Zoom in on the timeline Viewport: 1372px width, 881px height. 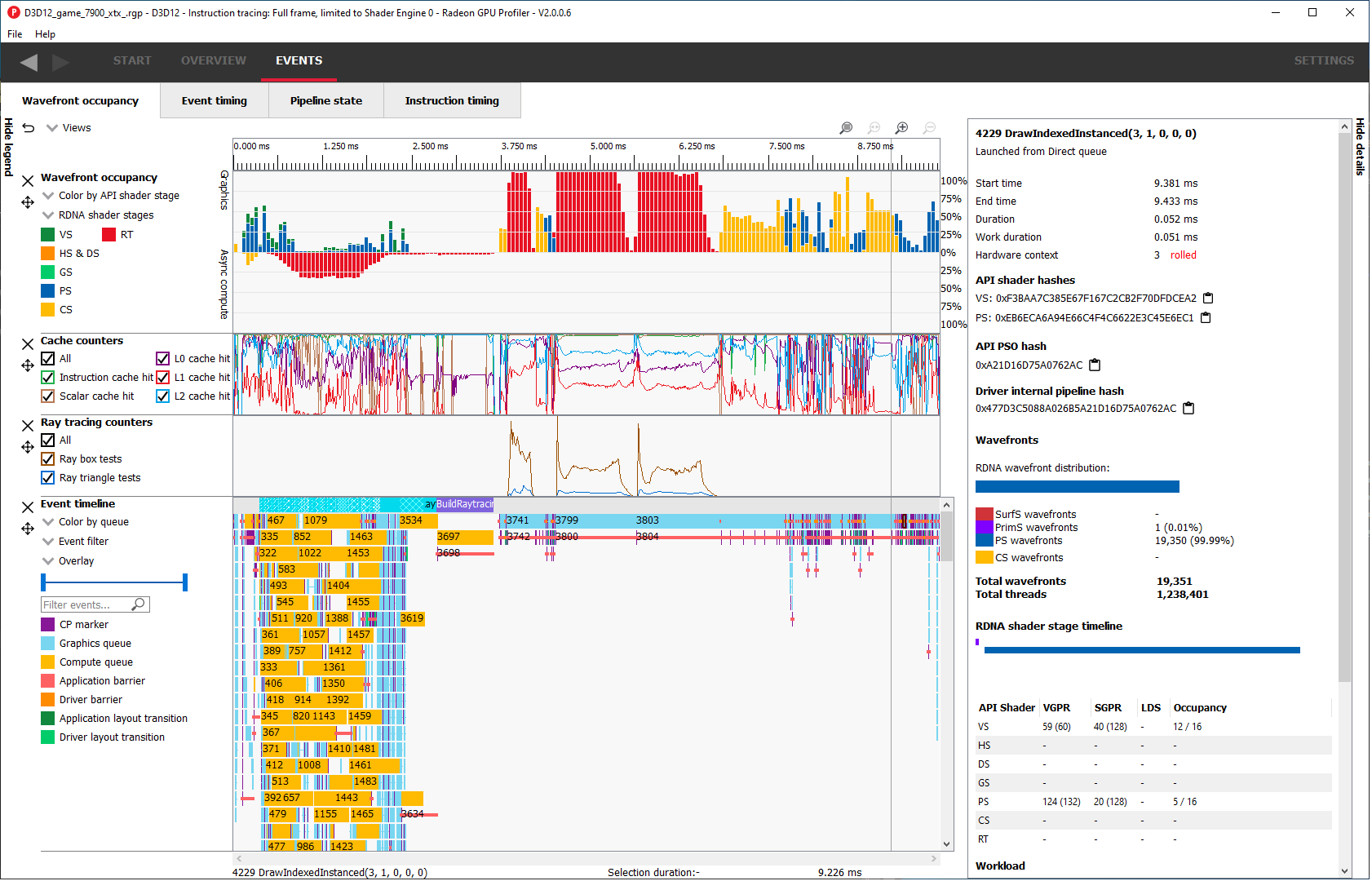click(x=901, y=128)
